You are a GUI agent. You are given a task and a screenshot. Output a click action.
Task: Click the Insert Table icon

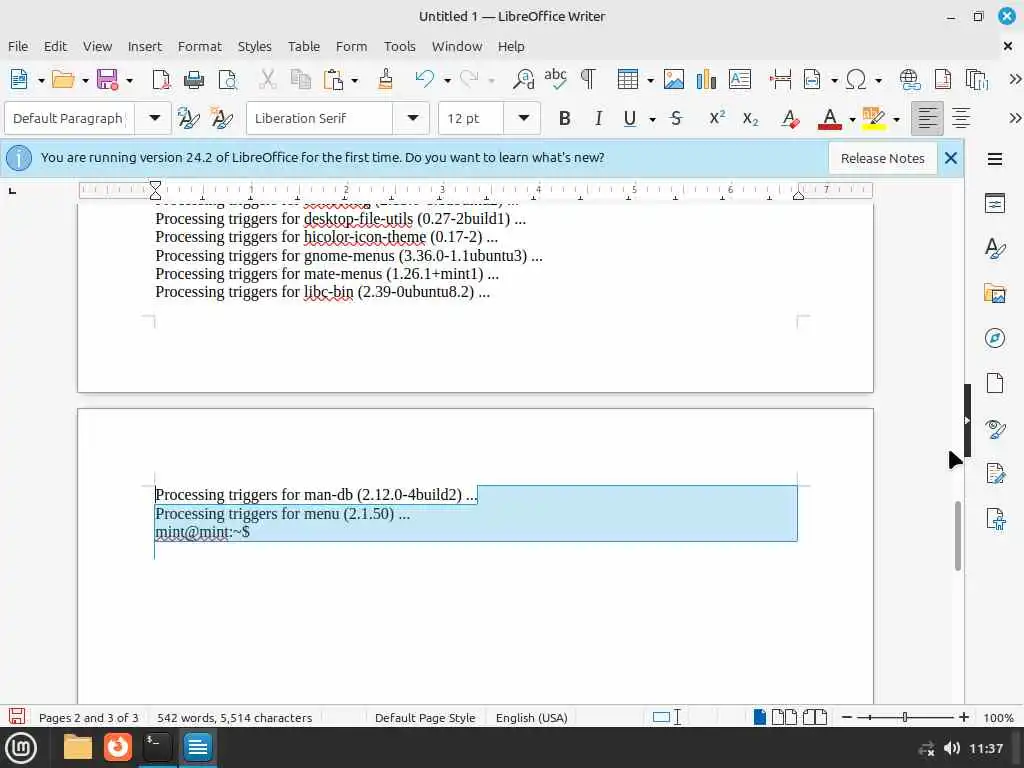[628, 79]
